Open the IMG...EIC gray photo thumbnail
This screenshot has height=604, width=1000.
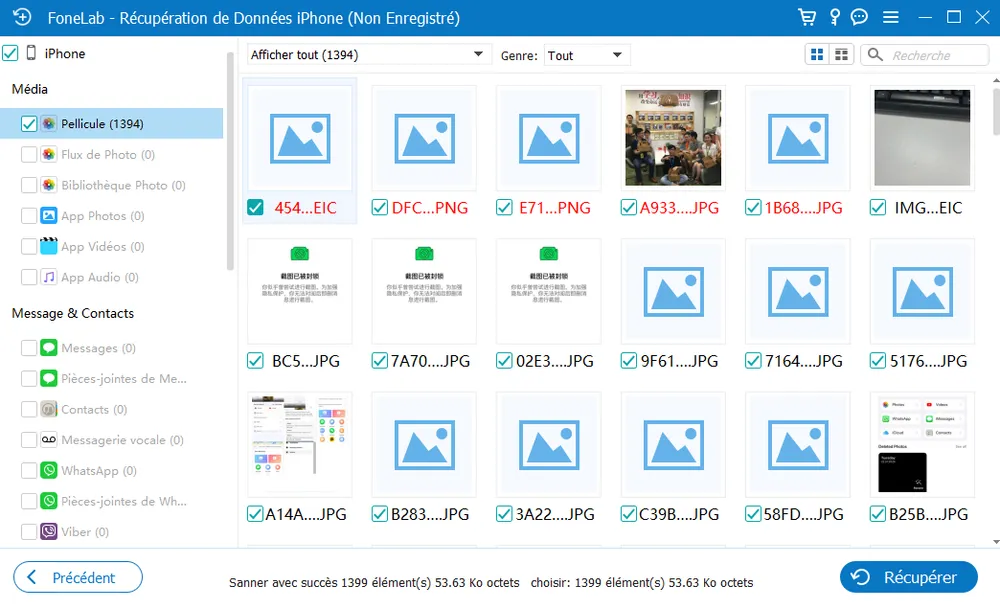click(922, 138)
